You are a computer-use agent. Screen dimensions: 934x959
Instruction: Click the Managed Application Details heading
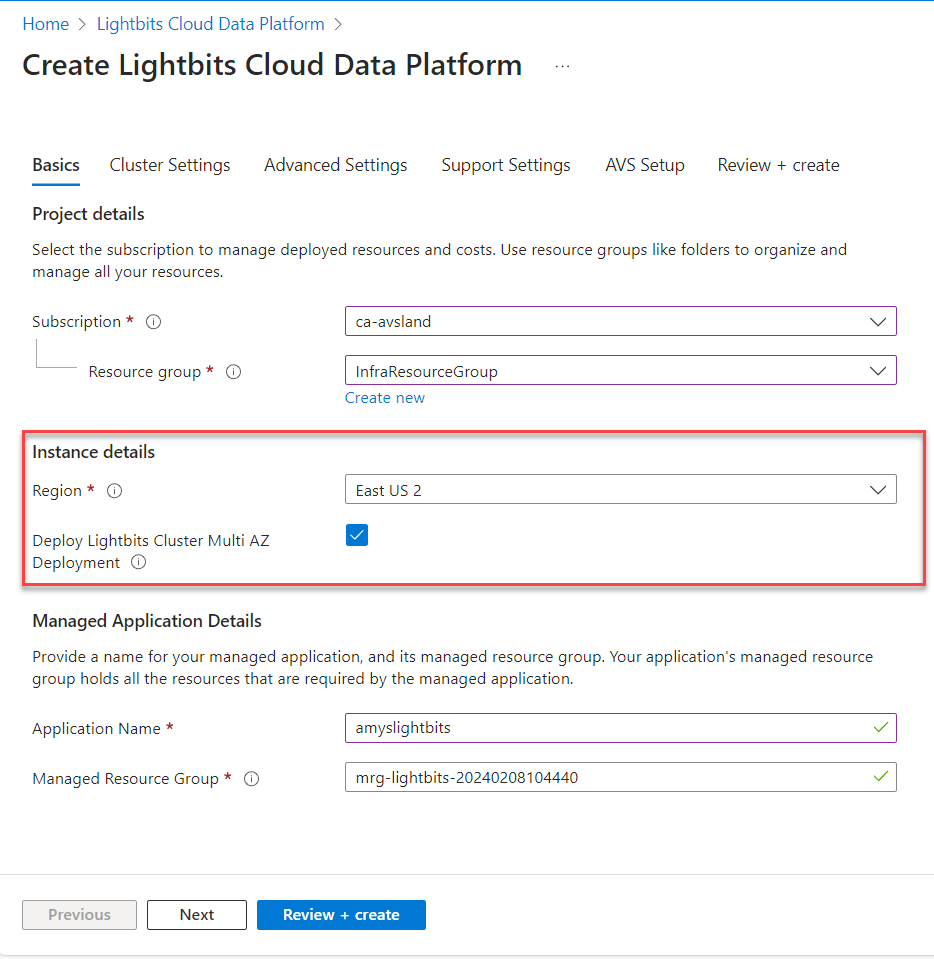[x=147, y=621]
